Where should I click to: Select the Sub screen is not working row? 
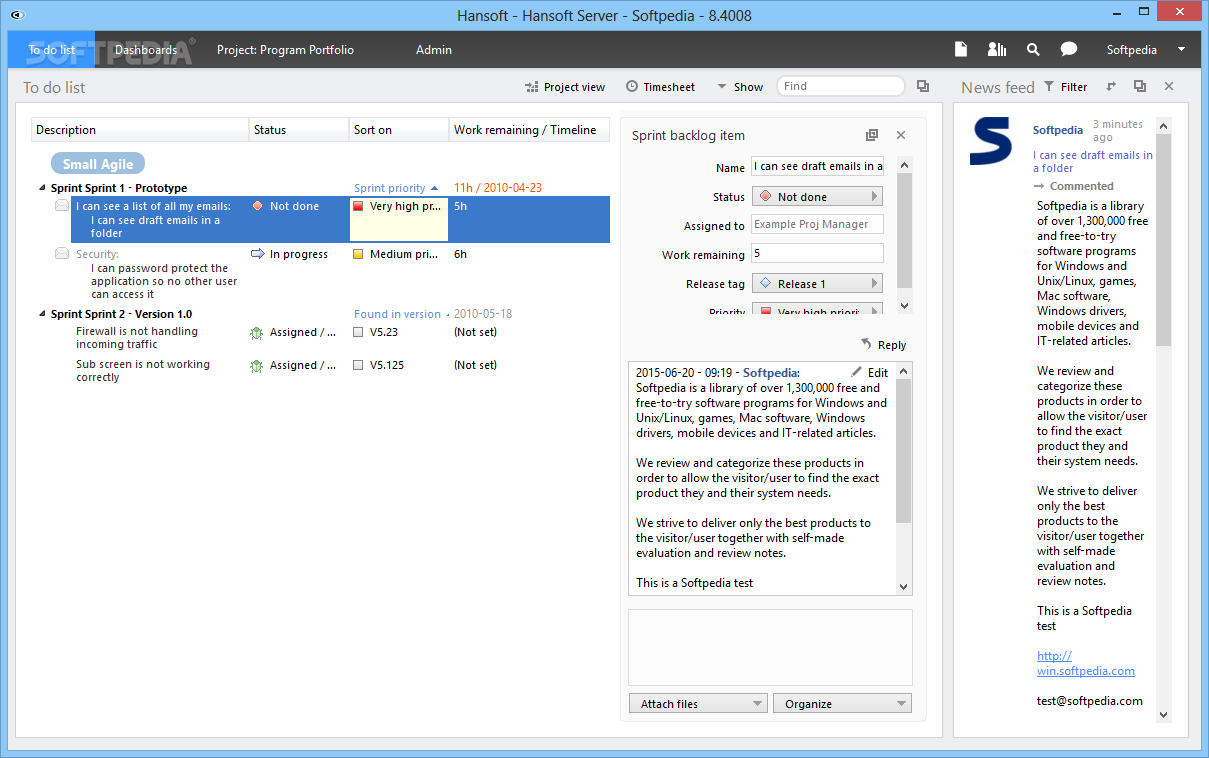coord(143,371)
